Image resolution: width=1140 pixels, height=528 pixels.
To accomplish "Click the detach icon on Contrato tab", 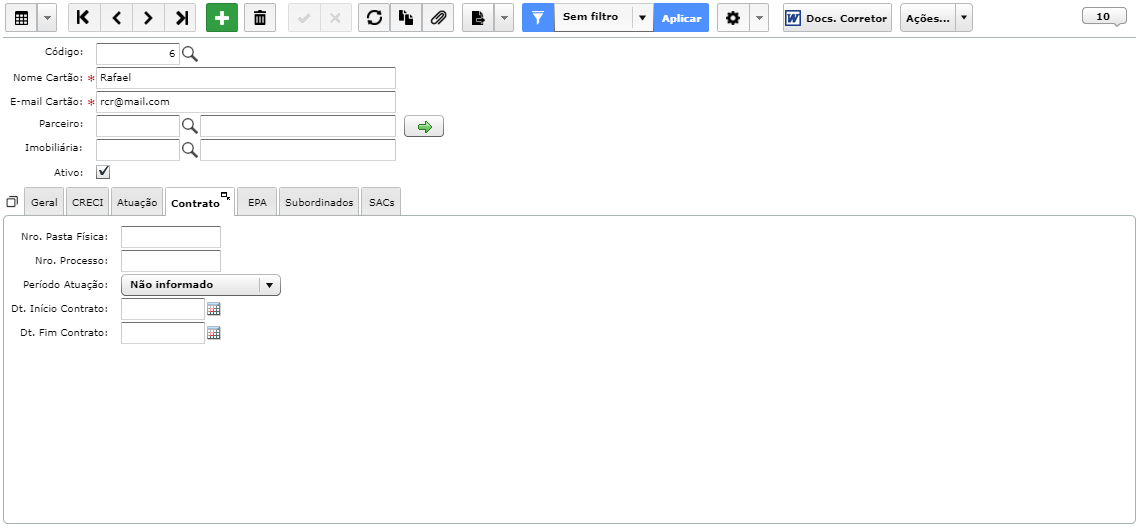I will [225, 196].
